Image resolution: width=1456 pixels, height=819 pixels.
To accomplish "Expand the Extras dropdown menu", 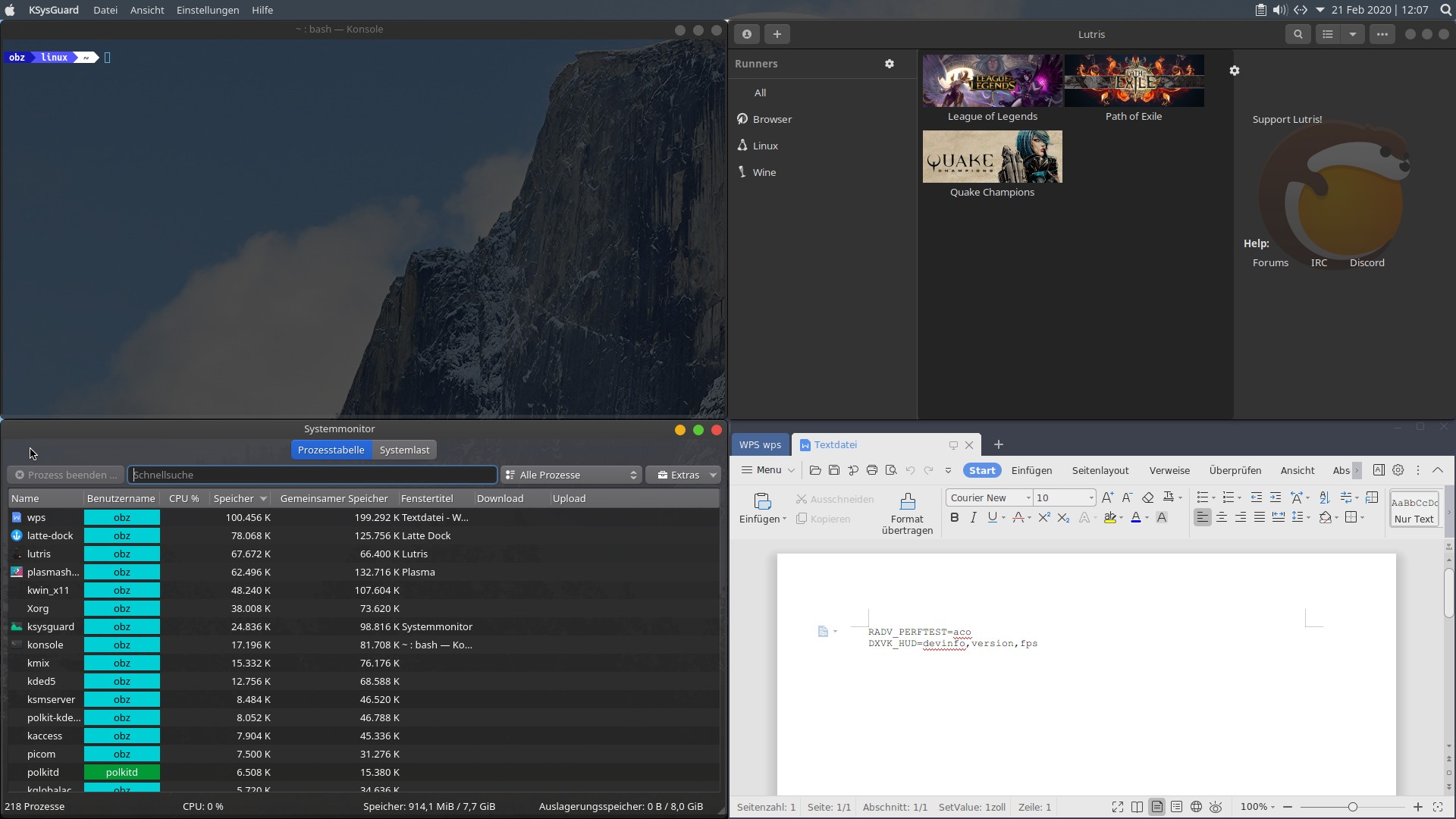I will pos(683,475).
